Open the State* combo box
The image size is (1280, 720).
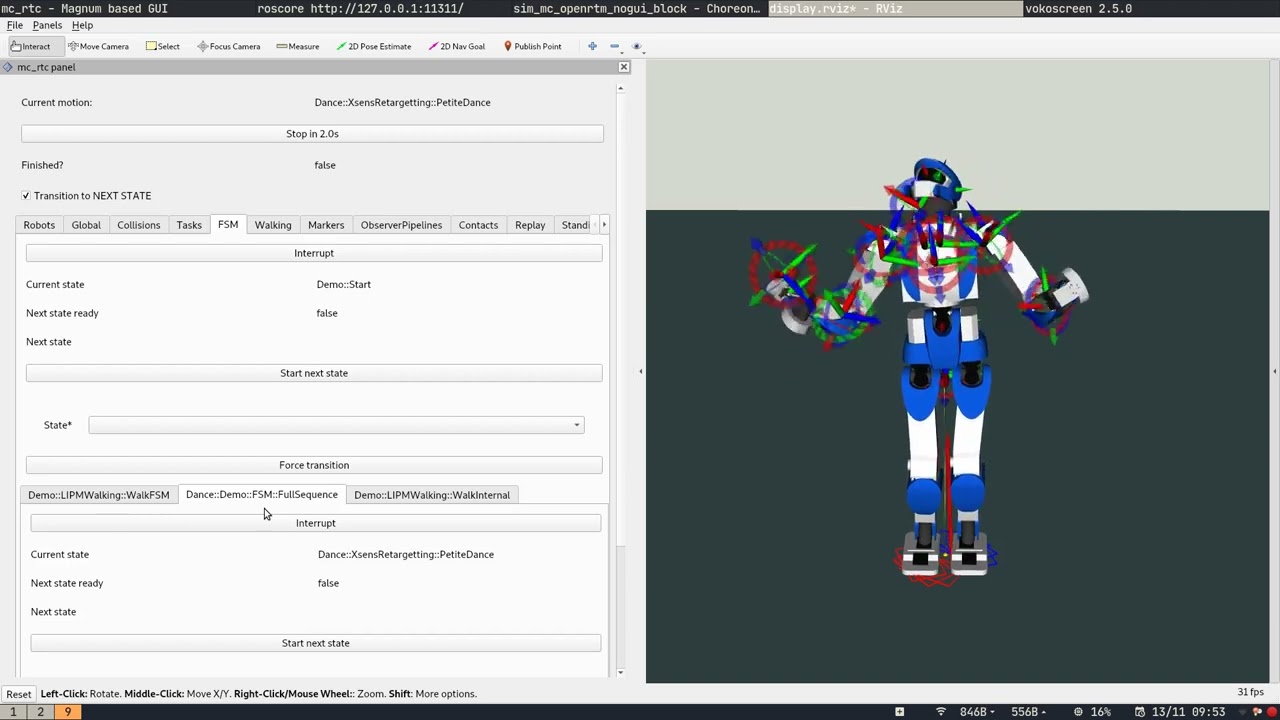pos(336,425)
